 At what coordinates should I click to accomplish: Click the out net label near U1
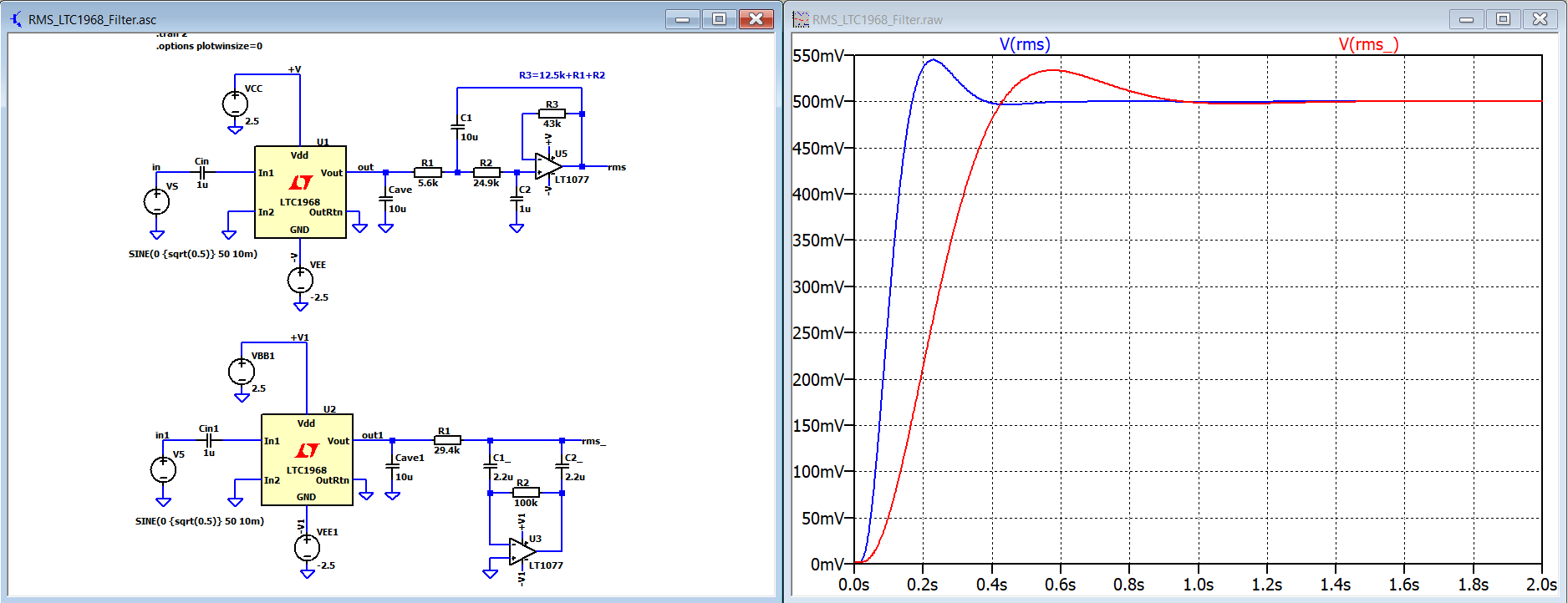point(365,167)
